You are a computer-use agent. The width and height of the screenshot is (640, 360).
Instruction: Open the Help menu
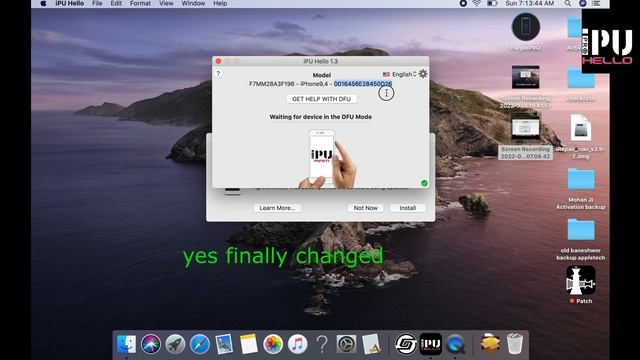coord(220,3)
